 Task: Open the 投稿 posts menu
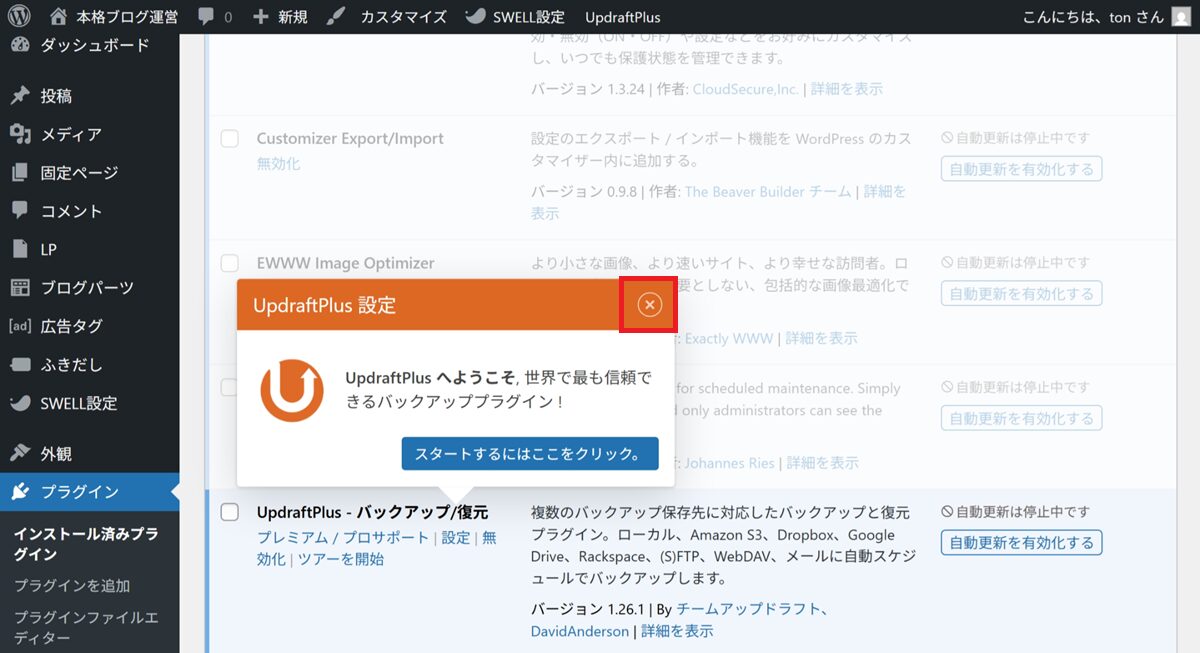click(56, 96)
